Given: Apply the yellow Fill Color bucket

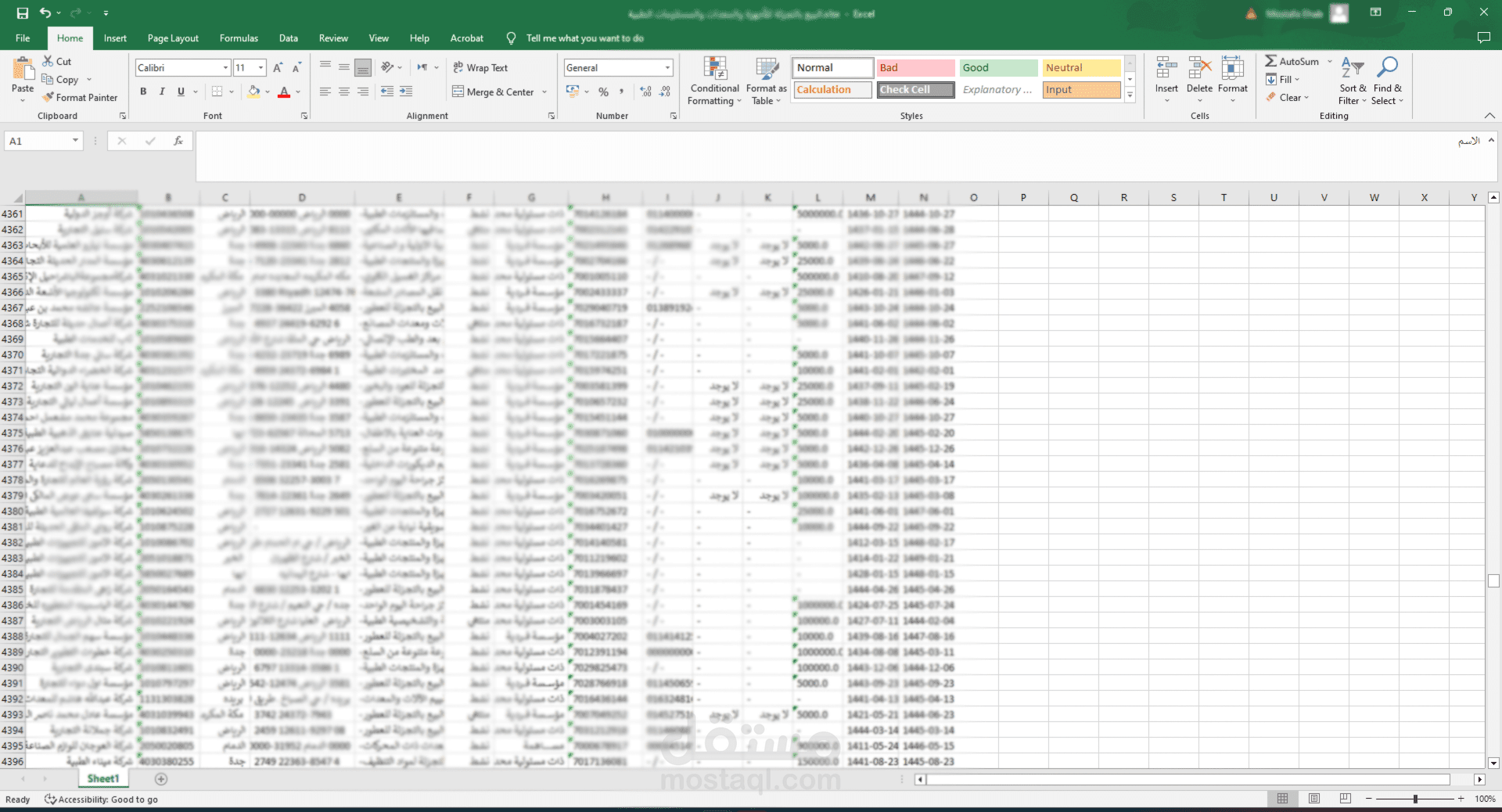Looking at the screenshot, I should pos(253,92).
